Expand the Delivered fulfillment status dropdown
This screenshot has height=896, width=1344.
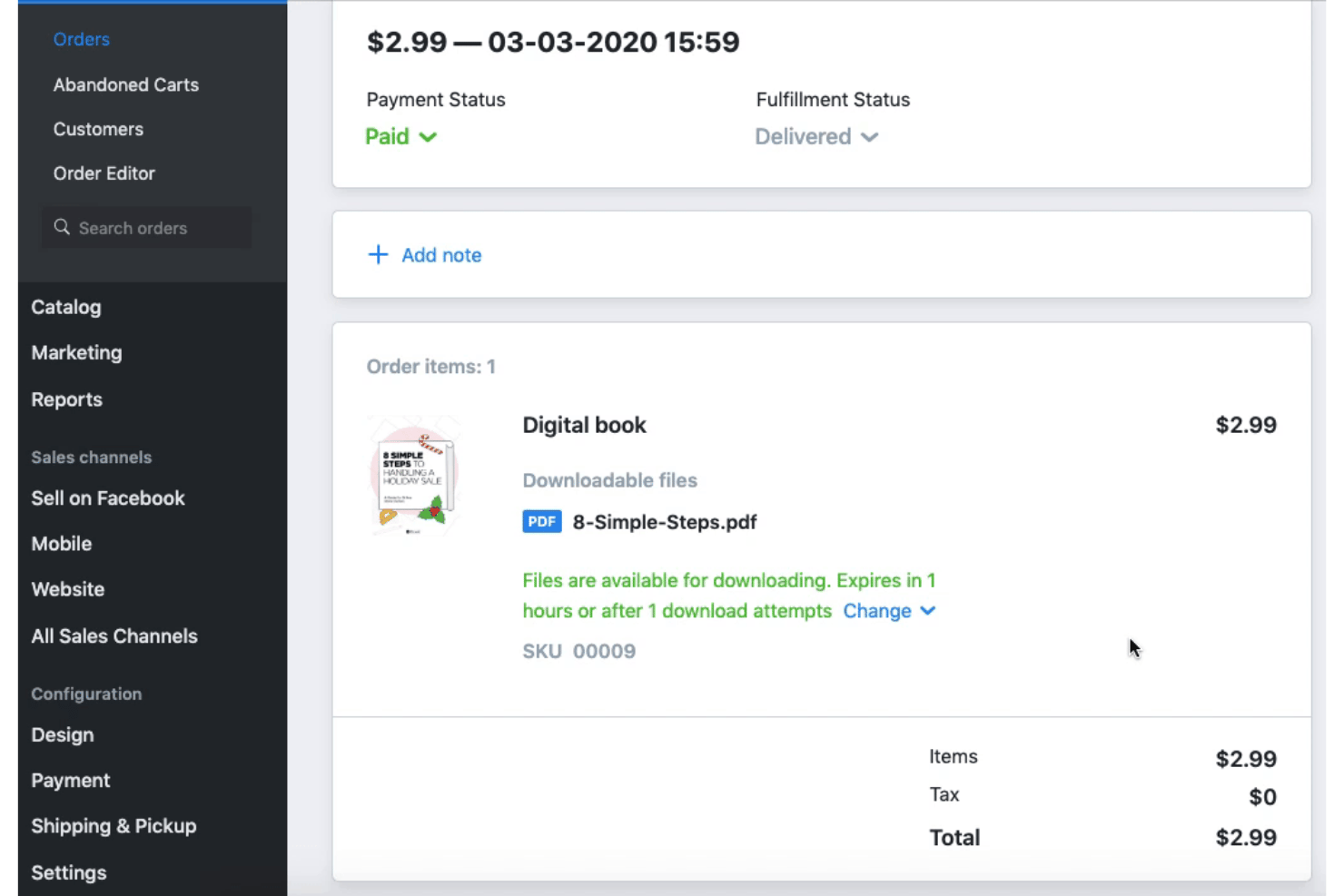click(816, 136)
